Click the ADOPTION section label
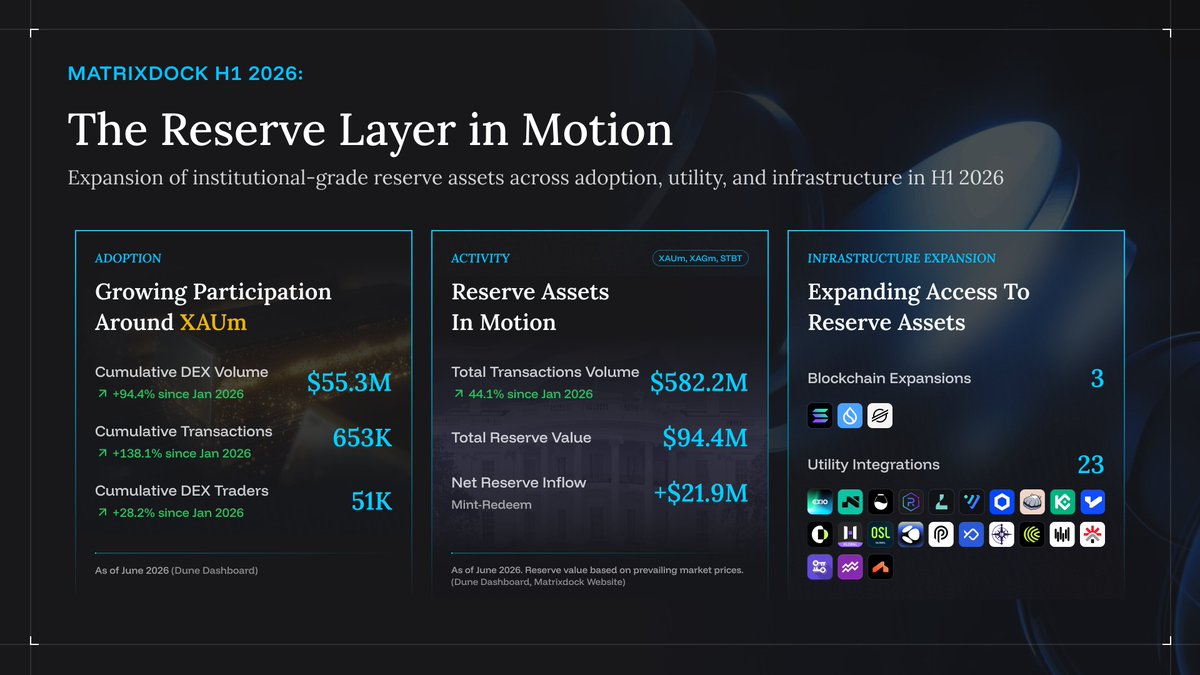 coord(128,258)
